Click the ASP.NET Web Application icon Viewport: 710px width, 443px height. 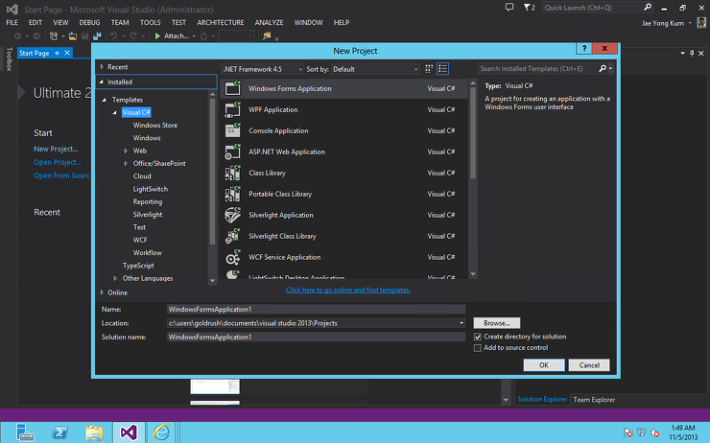pyautogui.click(x=233, y=152)
